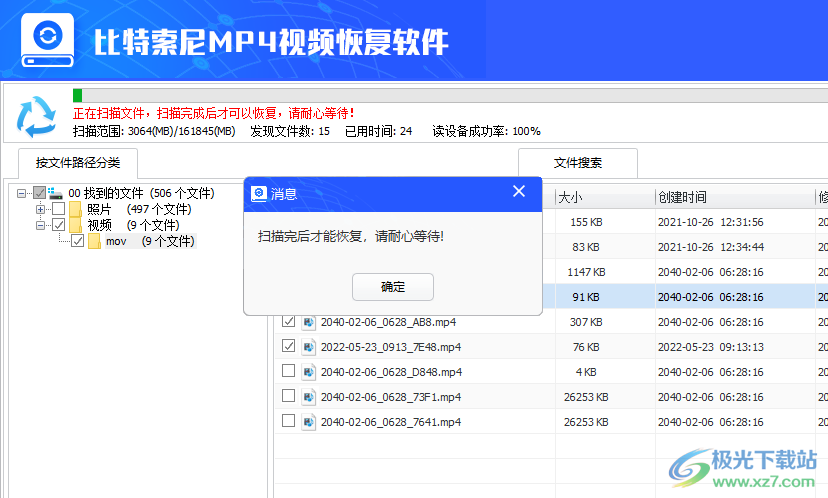828x498 pixels.
Task: Select file name 2040-02-06_0628_73F1.mp4
Action: coord(391,397)
